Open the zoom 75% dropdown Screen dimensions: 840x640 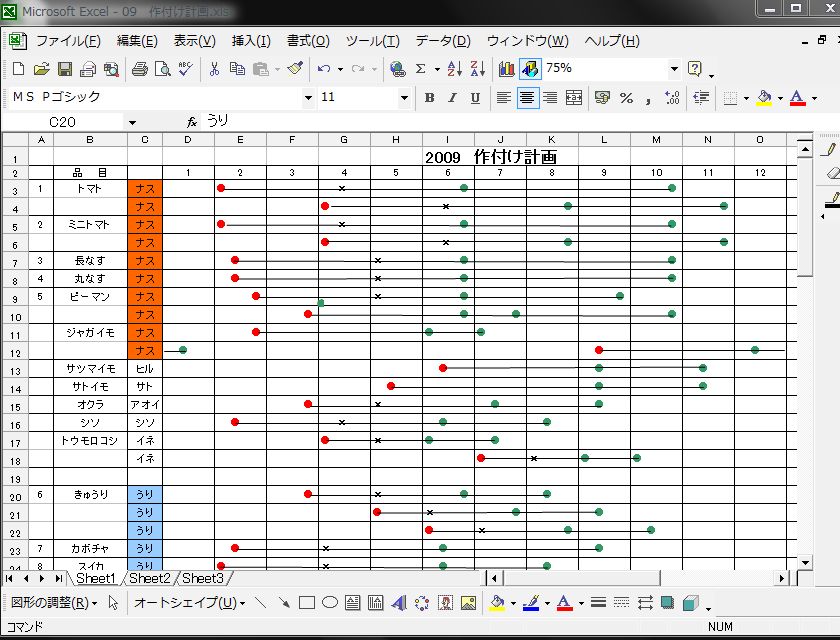click(x=674, y=69)
